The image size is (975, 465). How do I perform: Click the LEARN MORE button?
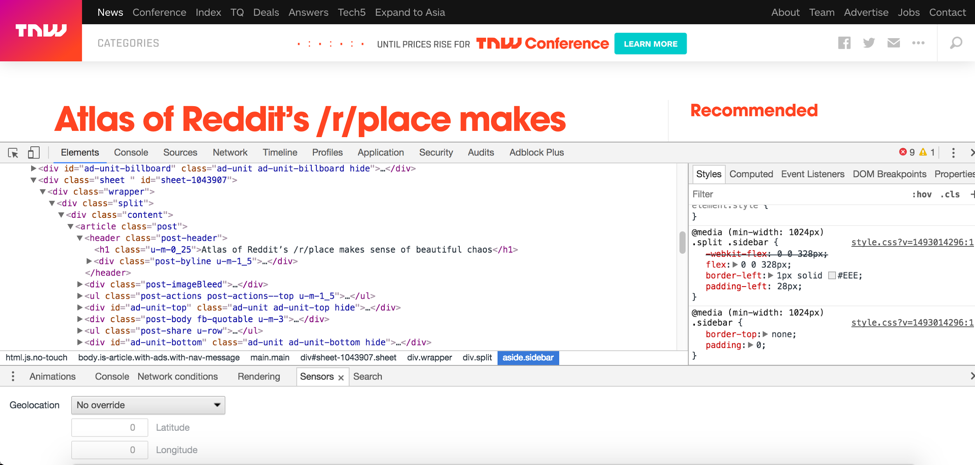tap(650, 44)
